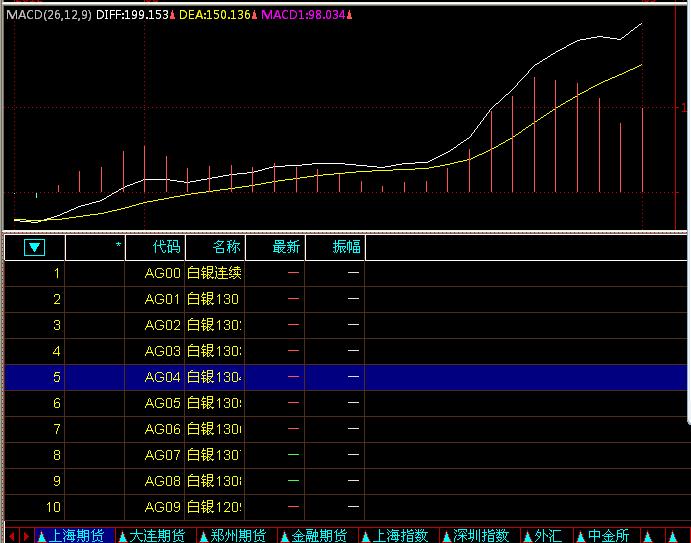Image resolution: width=691 pixels, height=543 pixels.
Task: Switch to the 郑州期货 tab
Action: click(238, 536)
